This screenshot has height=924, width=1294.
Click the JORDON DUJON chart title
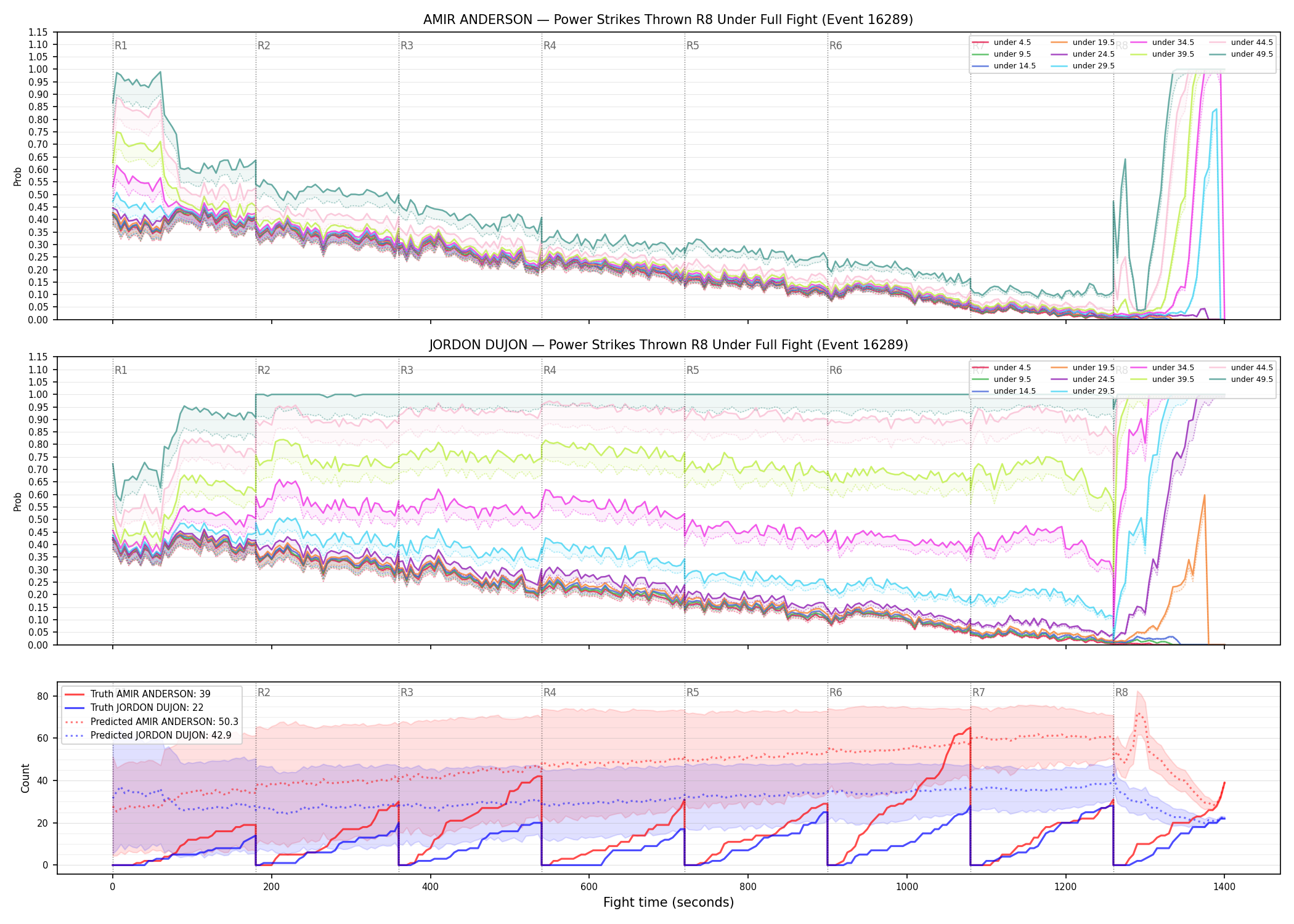(x=668, y=345)
